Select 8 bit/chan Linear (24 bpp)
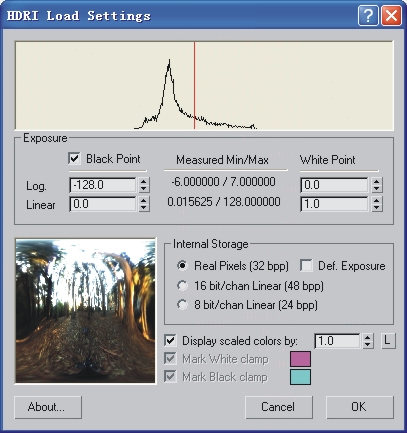The width and height of the screenshot is (407, 433). [182, 305]
